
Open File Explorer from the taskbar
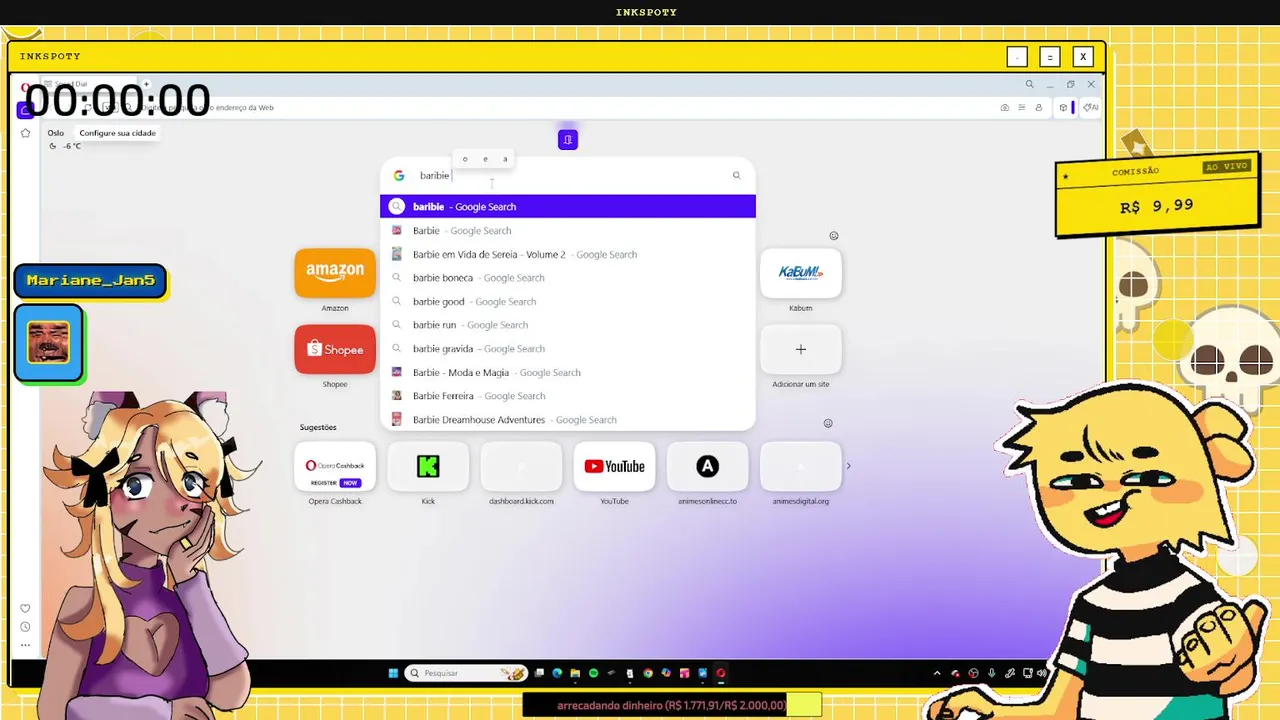[575, 673]
